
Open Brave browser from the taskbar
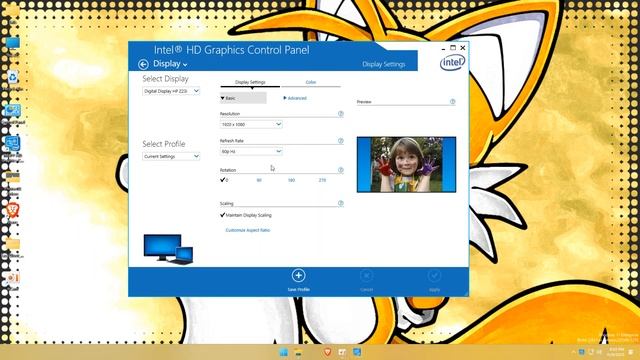click(x=327, y=352)
